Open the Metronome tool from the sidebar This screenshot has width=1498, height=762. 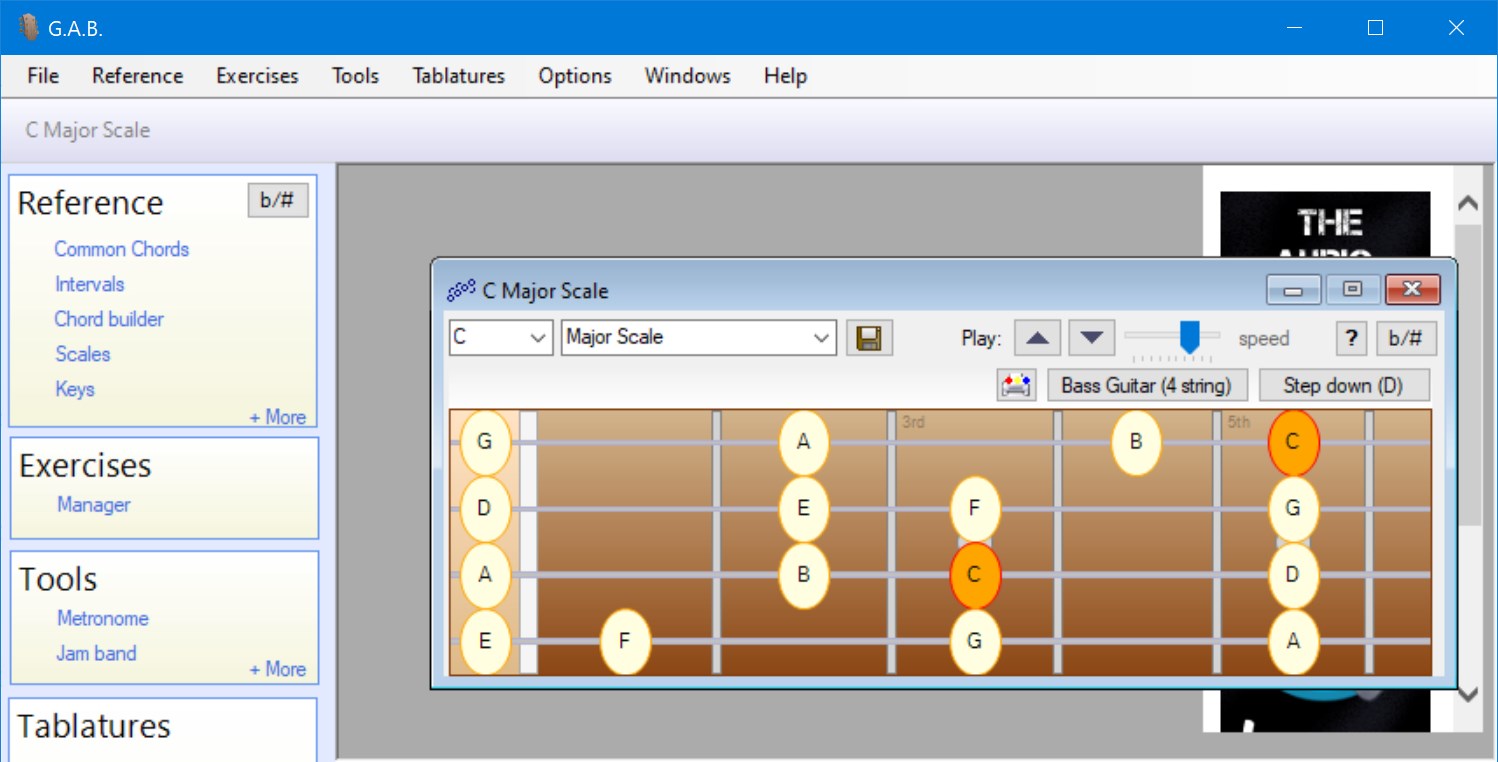[103, 618]
